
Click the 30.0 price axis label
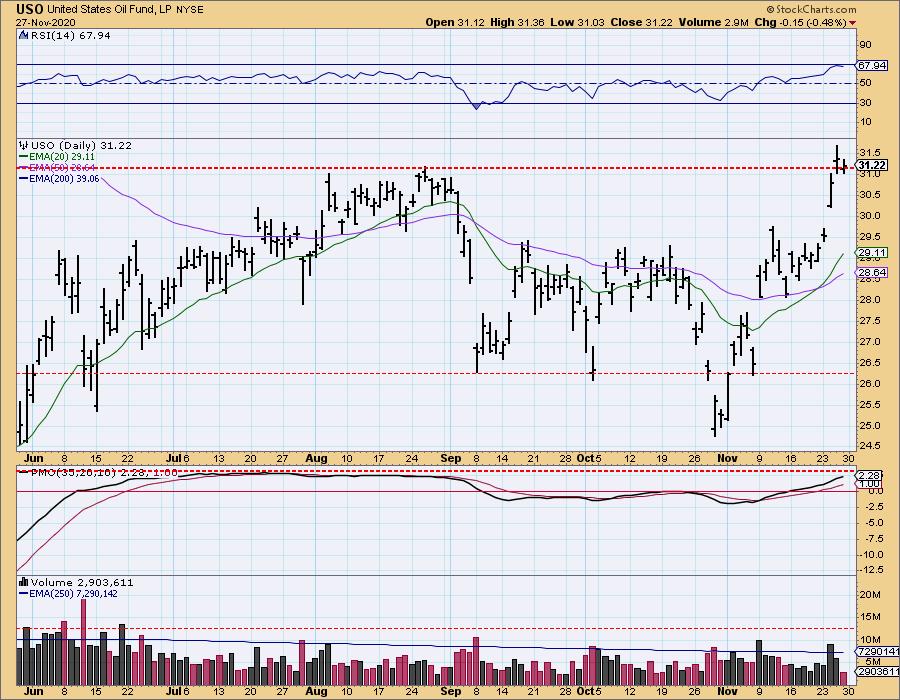point(870,216)
